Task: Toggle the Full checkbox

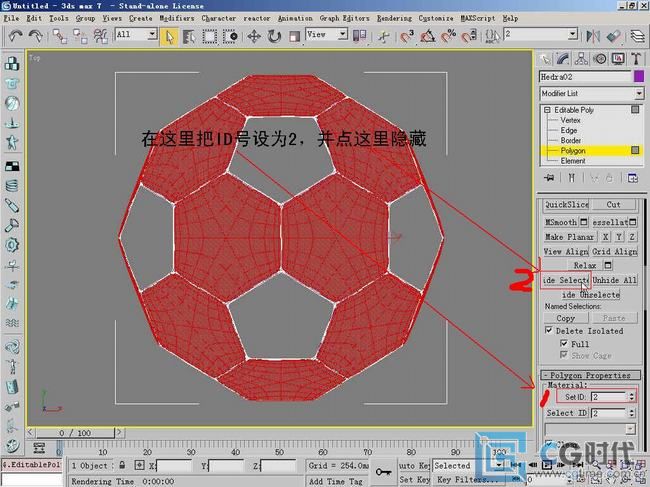Action: click(x=564, y=343)
